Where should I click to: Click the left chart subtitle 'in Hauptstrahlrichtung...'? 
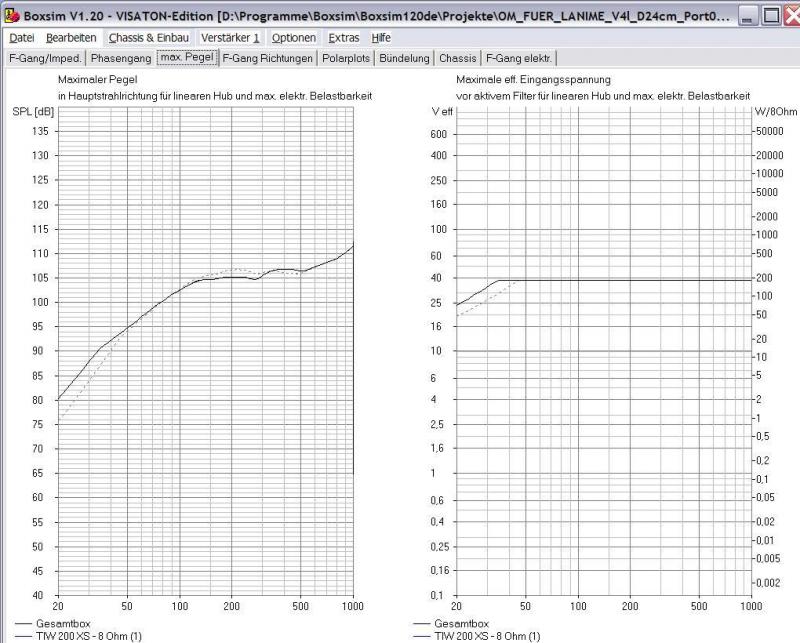click(x=215, y=96)
